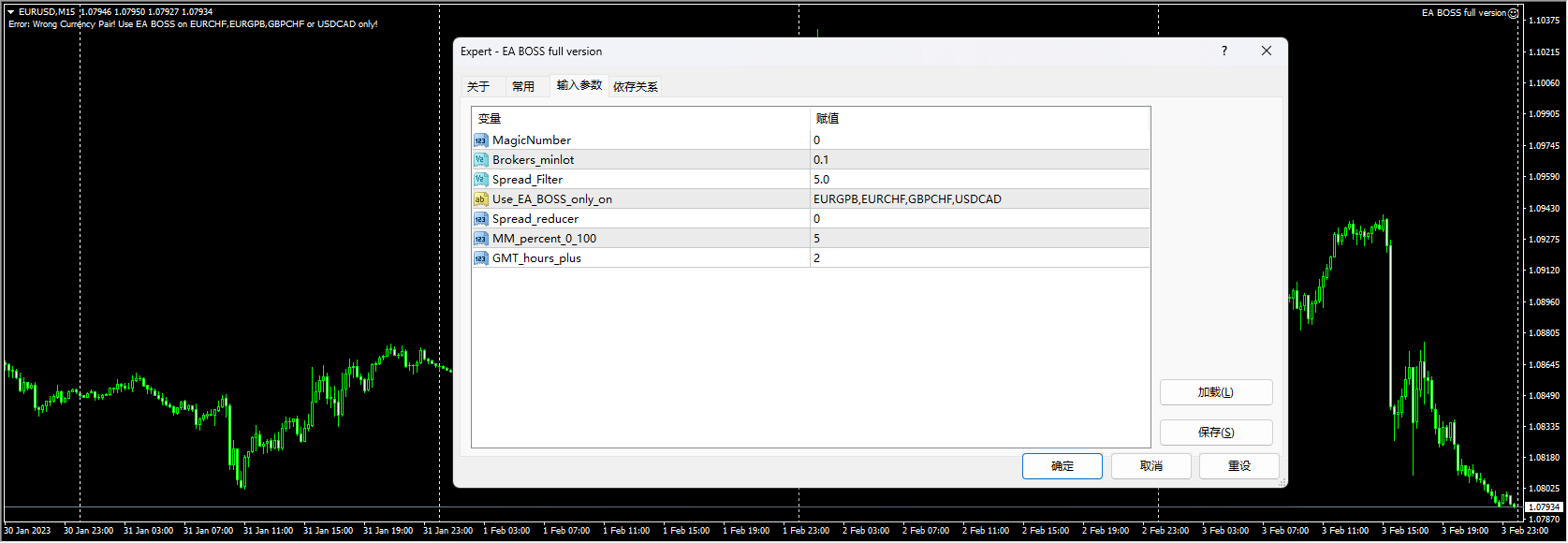Click the dialog resize grip corner

[1282, 482]
